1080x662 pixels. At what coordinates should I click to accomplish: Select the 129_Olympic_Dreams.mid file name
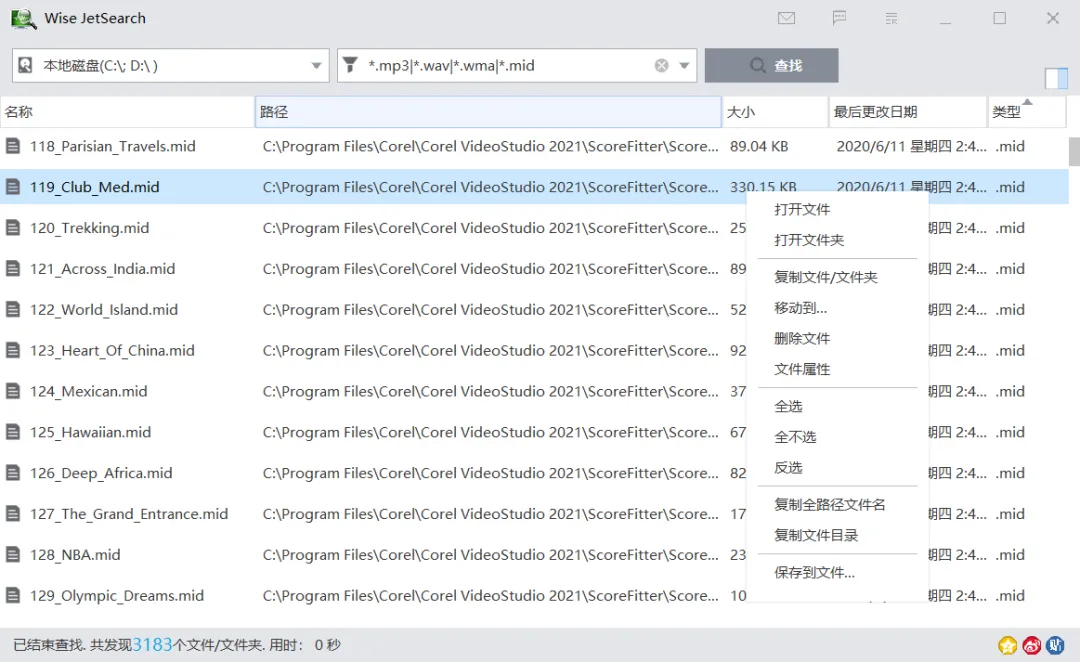point(116,596)
